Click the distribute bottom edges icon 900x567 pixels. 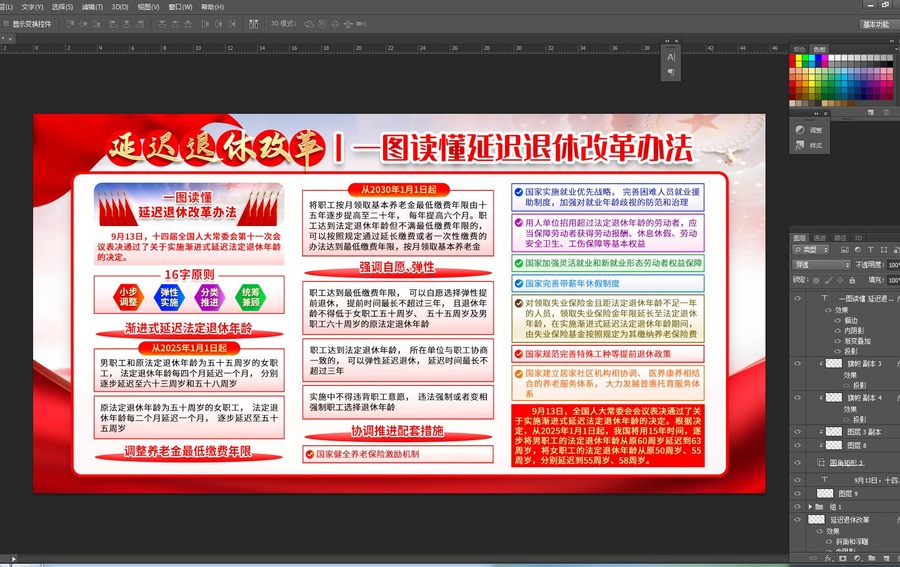[188, 24]
